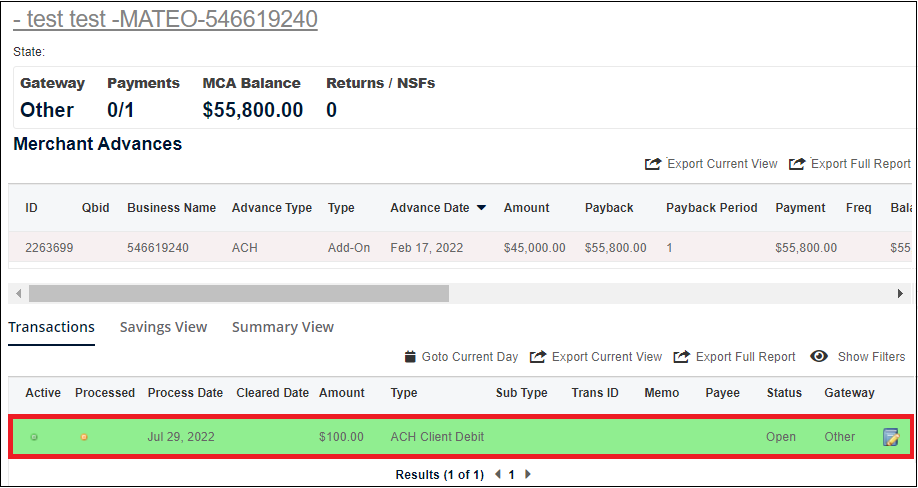The image size is (918, 488).
Task: Click the Business Name 546619240 cell
Action: tap(158, 248)
